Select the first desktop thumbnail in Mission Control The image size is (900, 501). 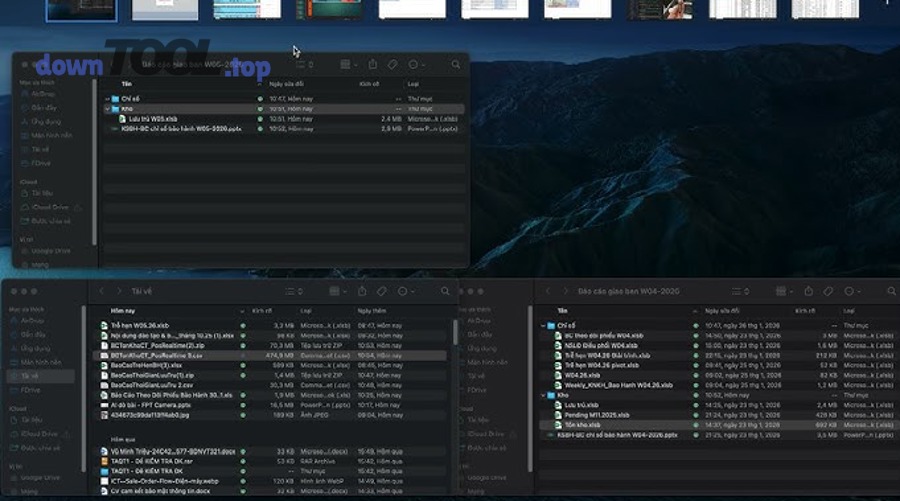click(x=81, y=10)
